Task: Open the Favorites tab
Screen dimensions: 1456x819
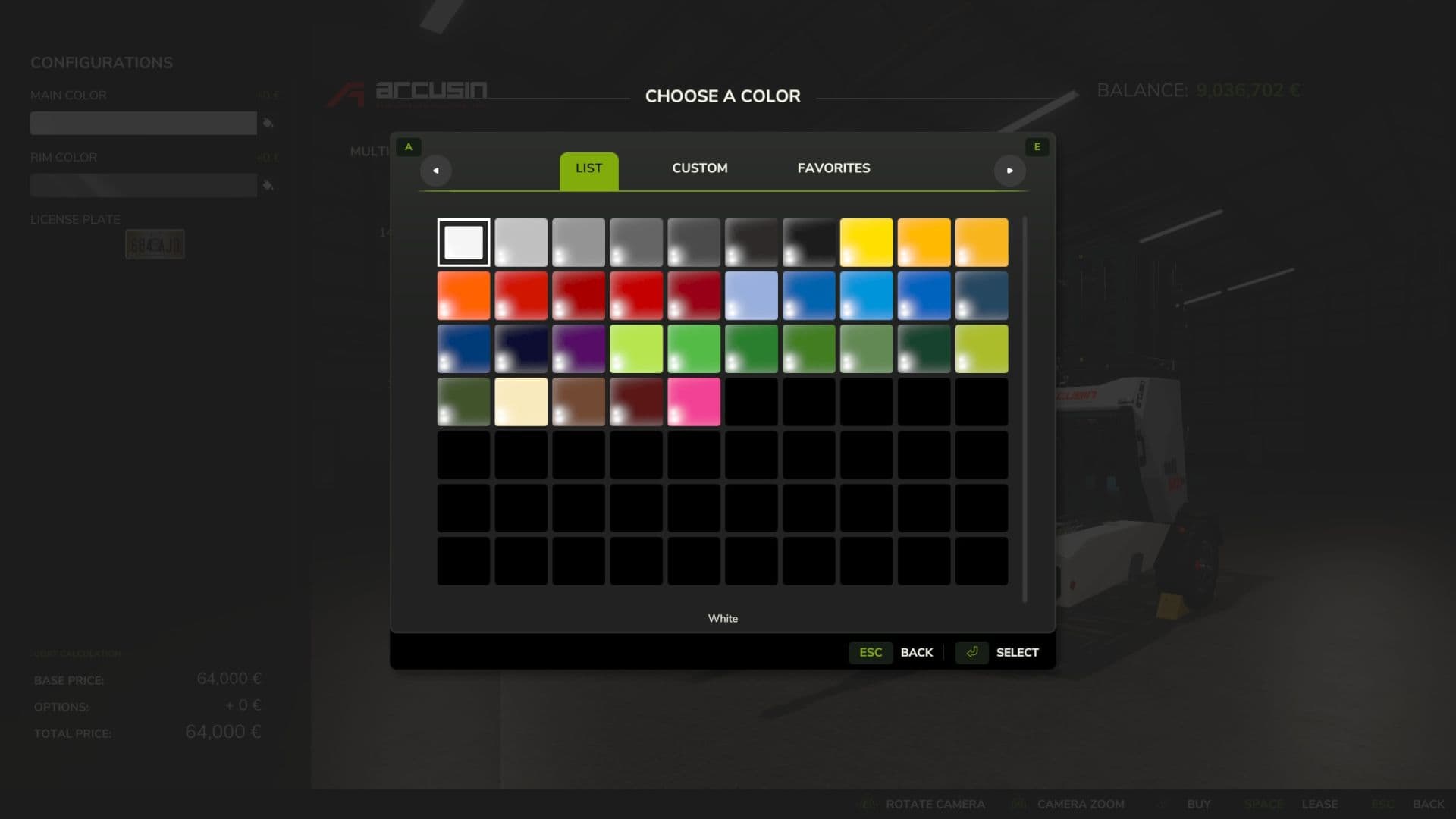Action: (x=833, y=168)
